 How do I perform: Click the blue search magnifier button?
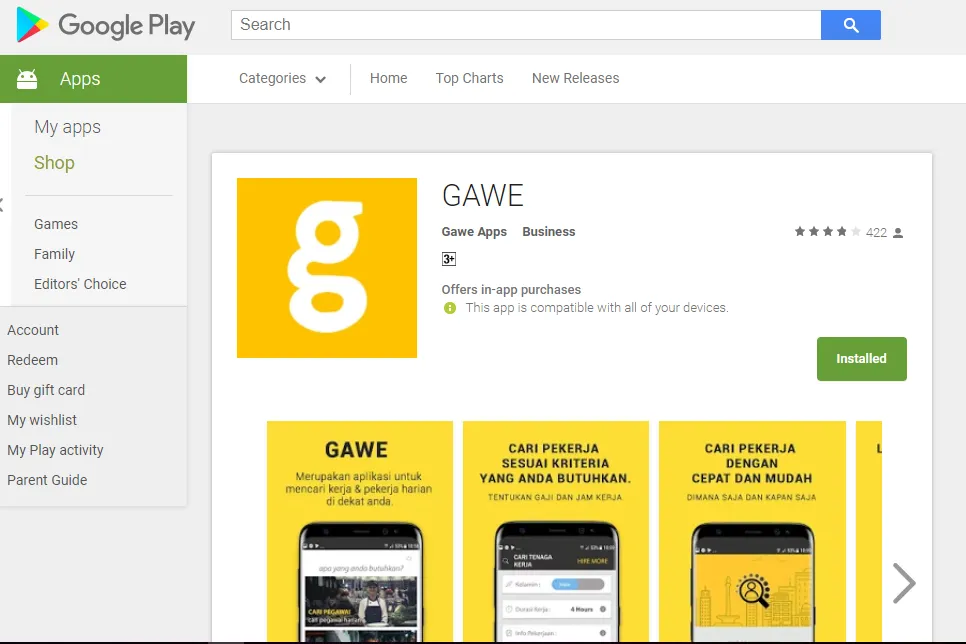pyautogui.click(x=851, y=25)
